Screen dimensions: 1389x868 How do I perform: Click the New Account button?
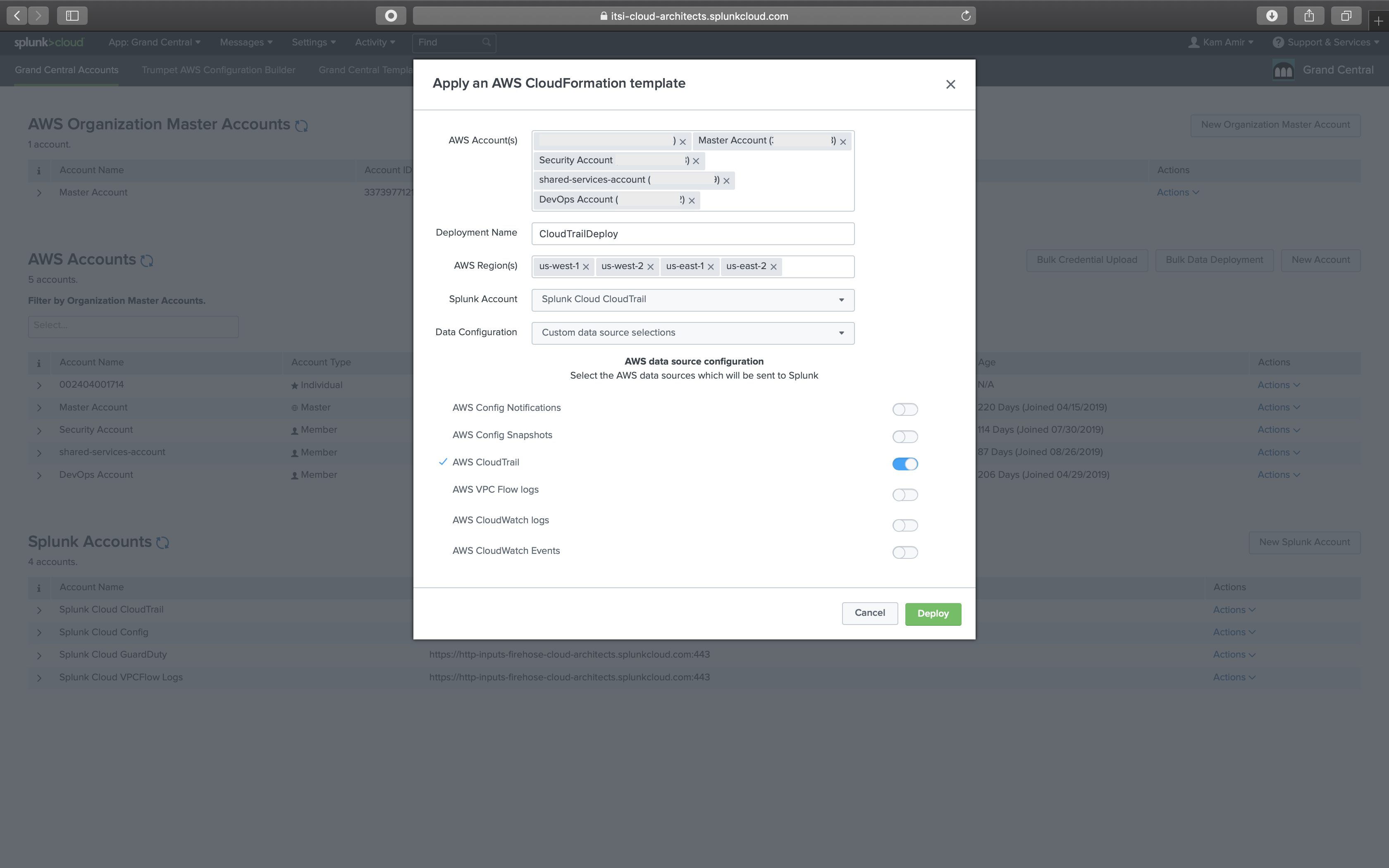pyautogui.click(x=1320, y=260)
